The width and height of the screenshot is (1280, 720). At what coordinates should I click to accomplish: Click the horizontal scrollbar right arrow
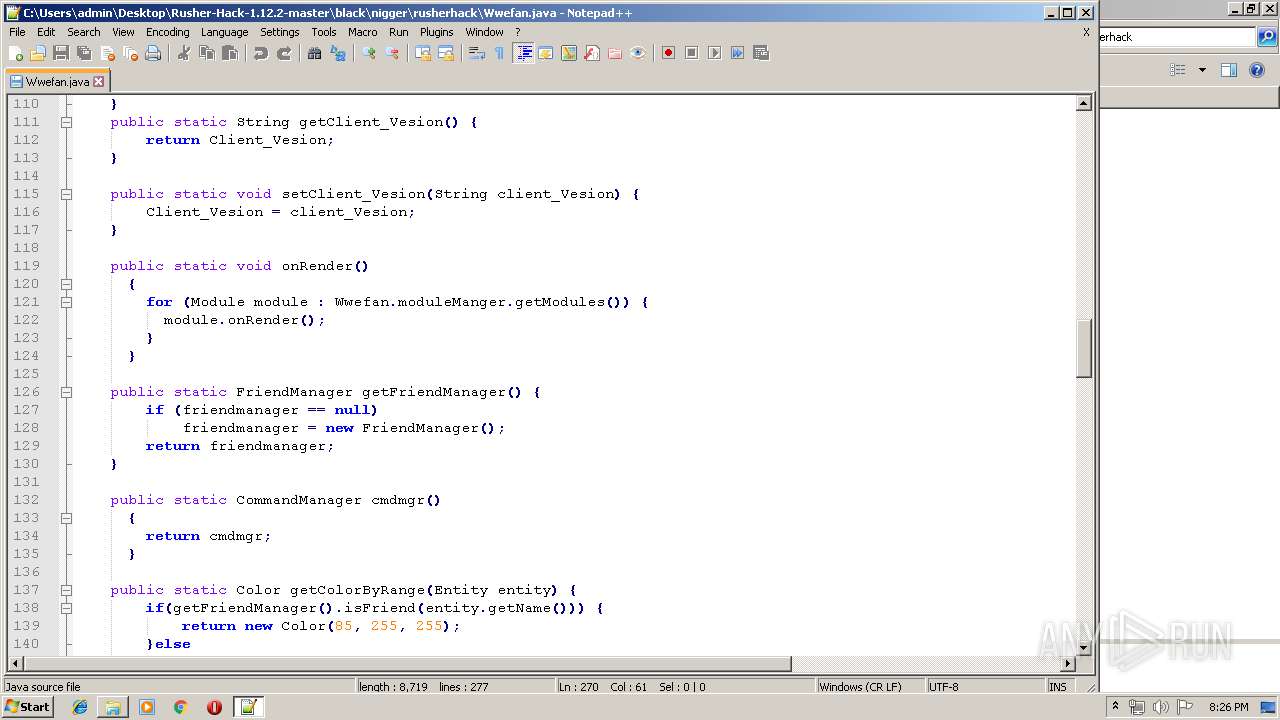click(x=1067, y=664)
